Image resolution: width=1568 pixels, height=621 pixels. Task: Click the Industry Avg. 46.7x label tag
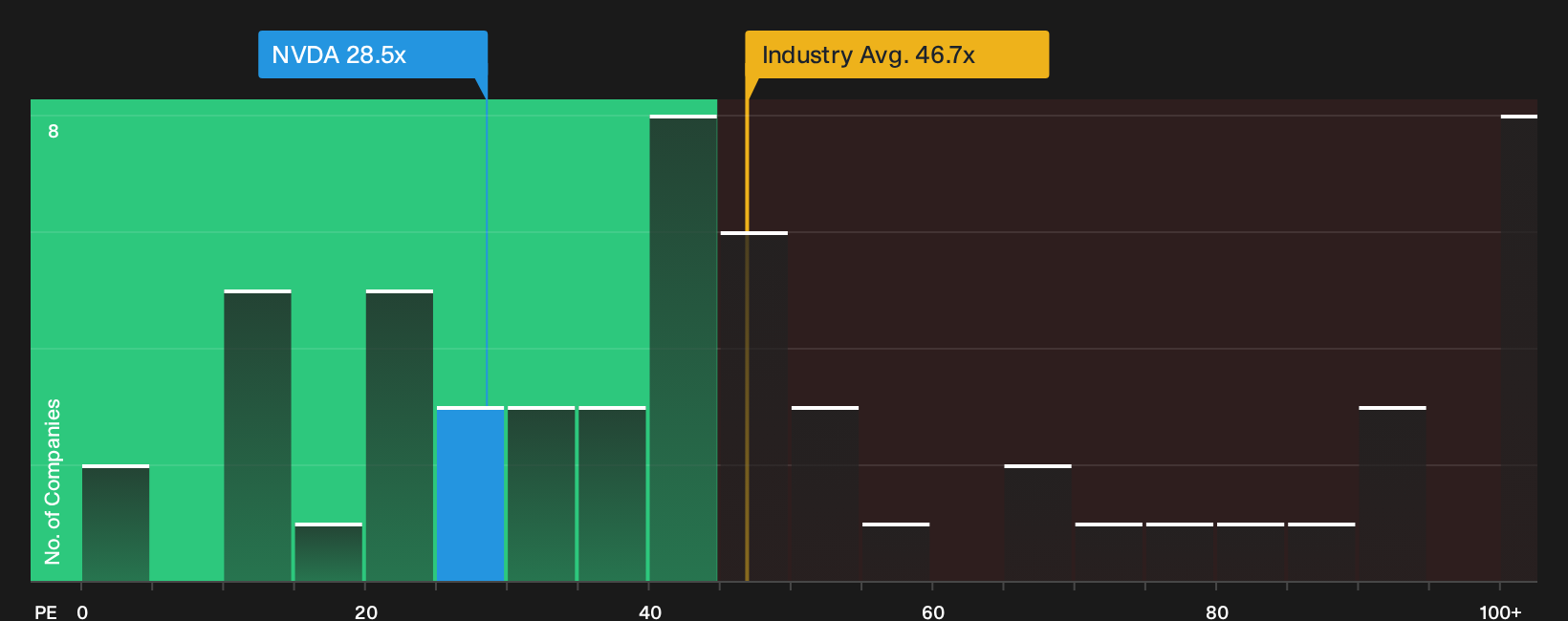[x=897, y=54]
